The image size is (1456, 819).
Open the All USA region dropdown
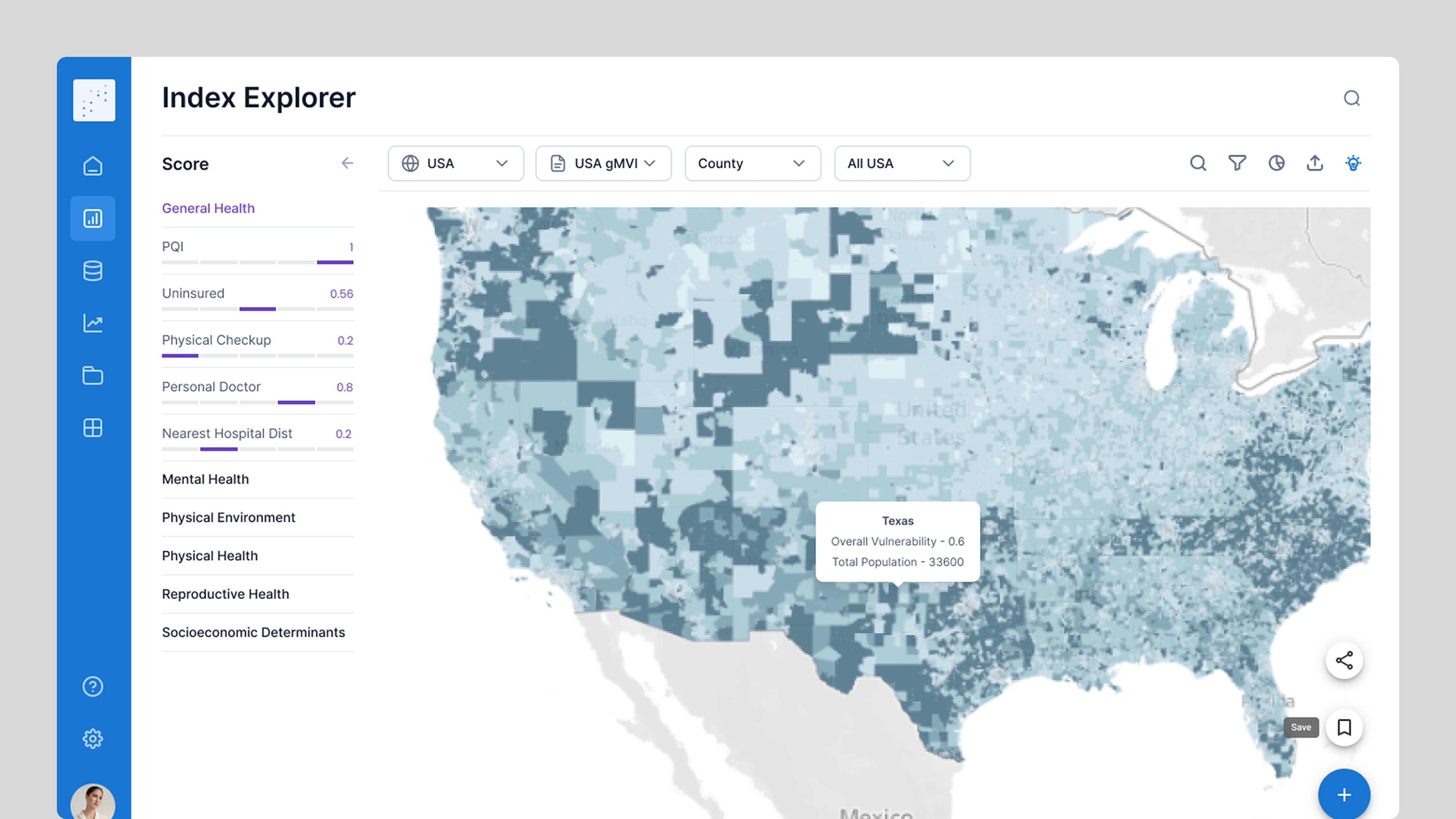(x=902, y=163)
